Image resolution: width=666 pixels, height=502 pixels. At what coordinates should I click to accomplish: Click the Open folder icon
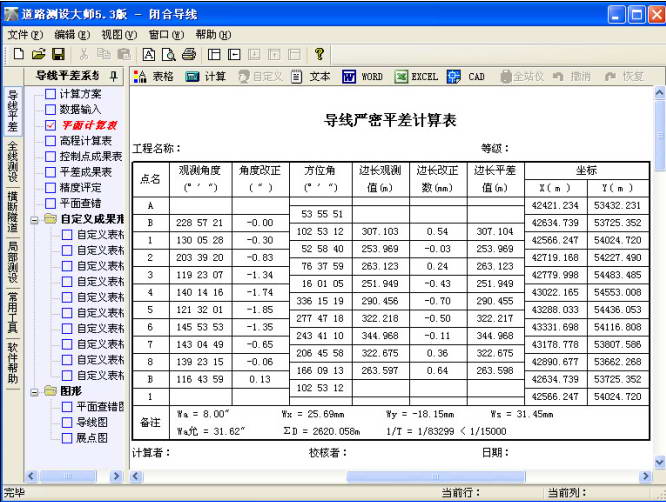(x=37, y=54)
